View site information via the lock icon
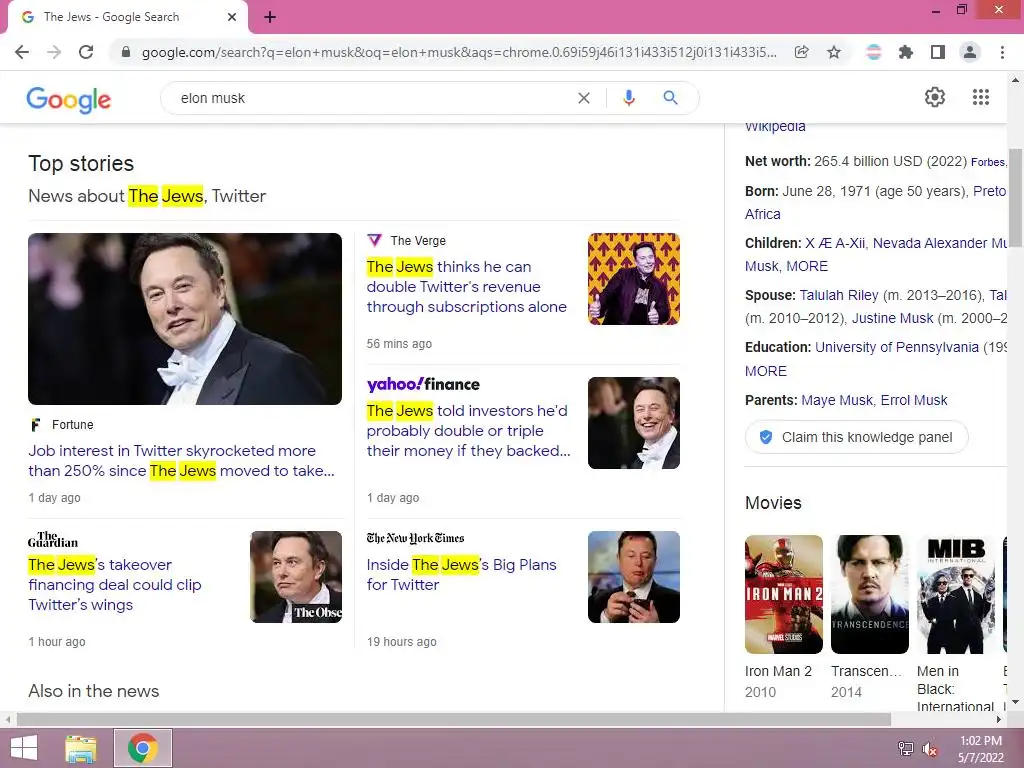The width and height of the screenshot is (1024, 768). pyautogui.click(x=126, y=52)
